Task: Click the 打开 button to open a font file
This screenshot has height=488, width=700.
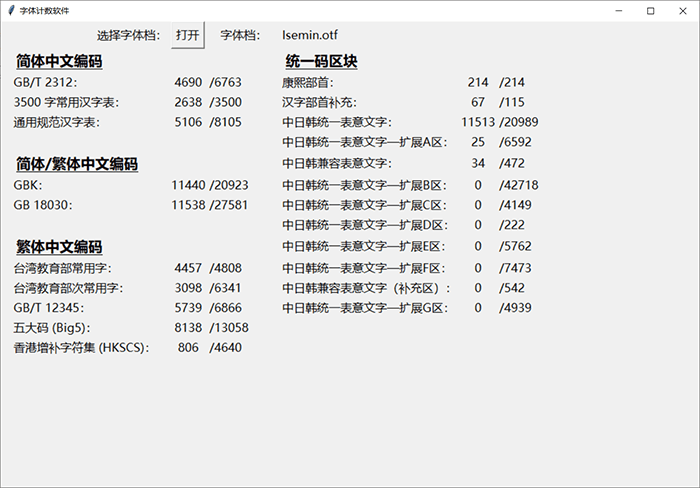Action: 187,35
